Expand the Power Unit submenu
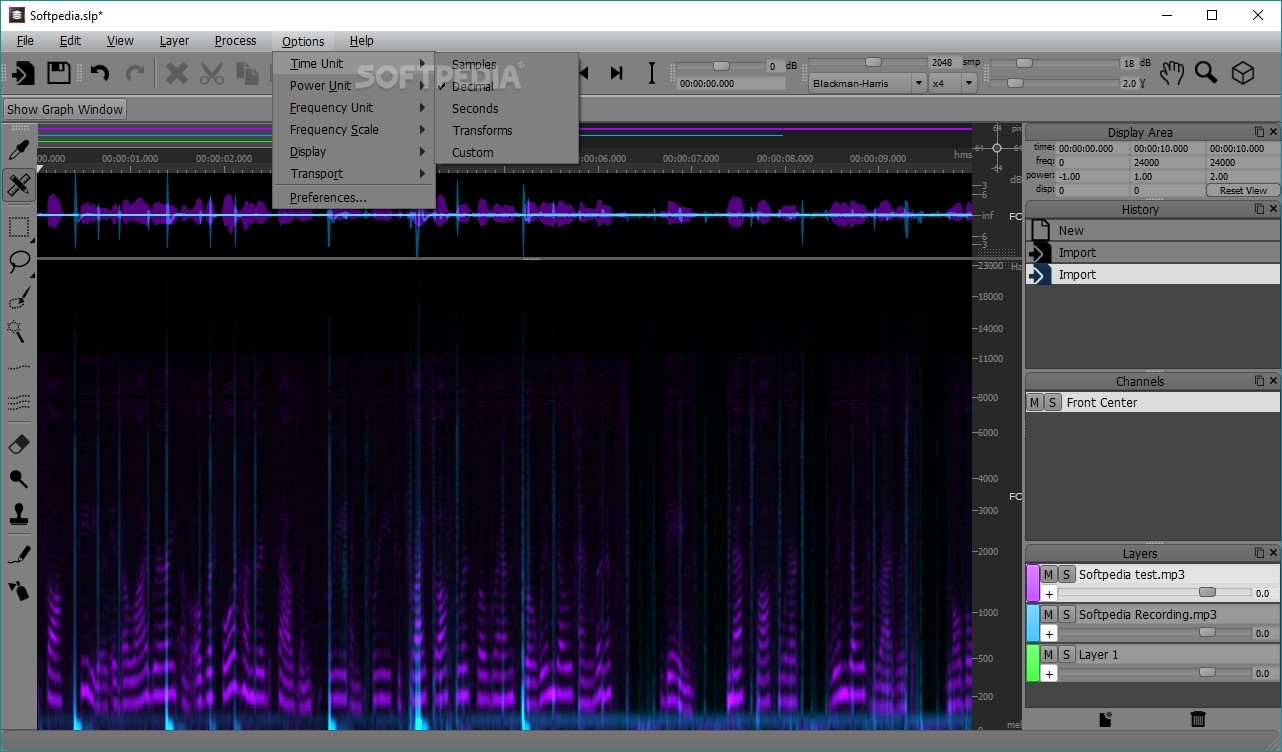Viewport: 1282px width, 752px height. click(354, 86)
